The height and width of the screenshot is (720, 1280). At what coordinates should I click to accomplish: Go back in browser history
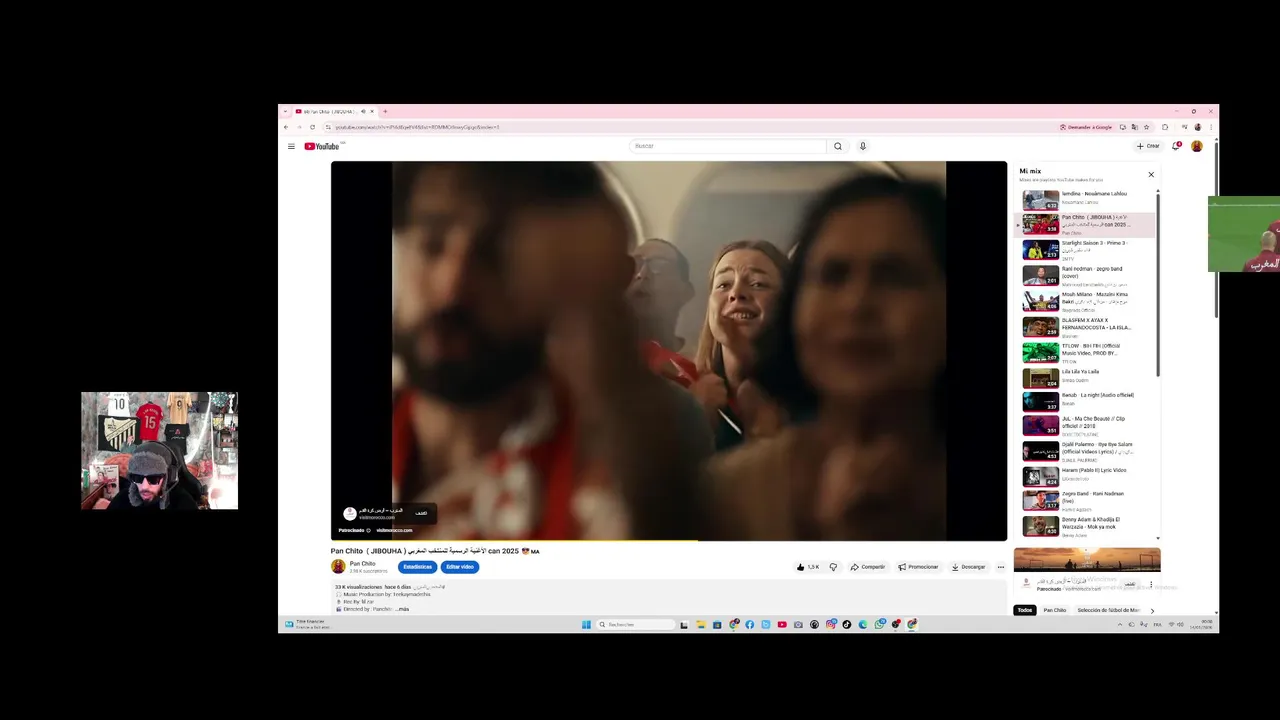click(x=286, y=127)
